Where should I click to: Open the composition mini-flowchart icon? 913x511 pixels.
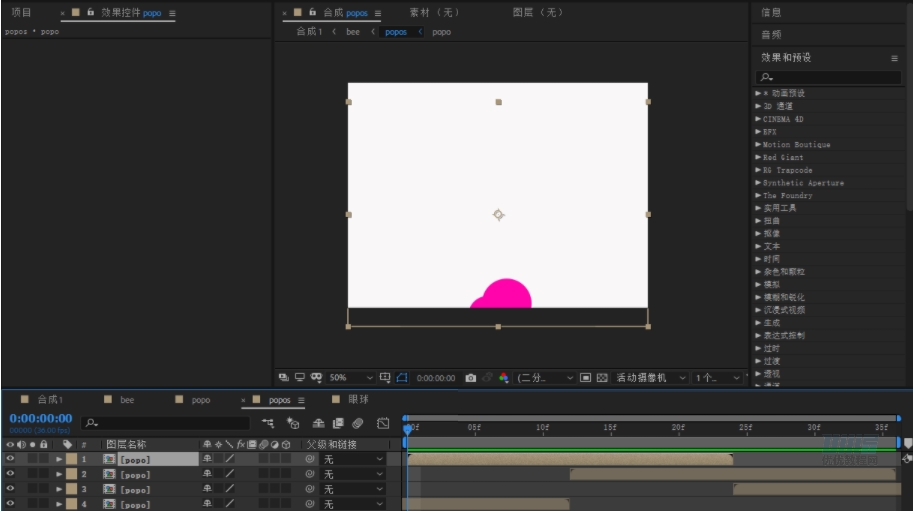(268, 423)
